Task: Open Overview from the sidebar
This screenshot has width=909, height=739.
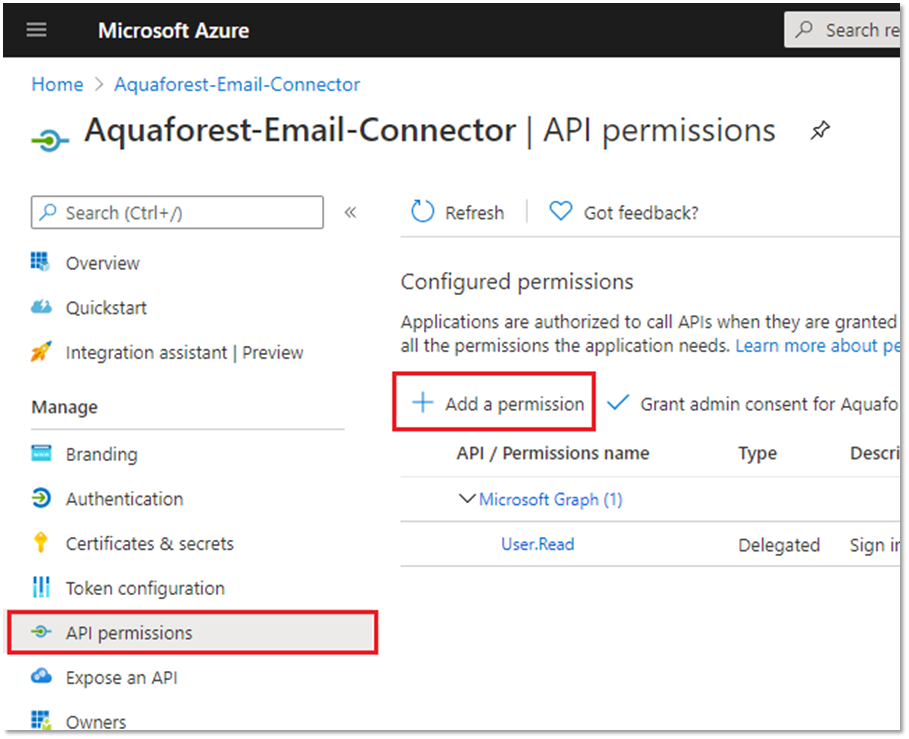Action: click(102, 263)
